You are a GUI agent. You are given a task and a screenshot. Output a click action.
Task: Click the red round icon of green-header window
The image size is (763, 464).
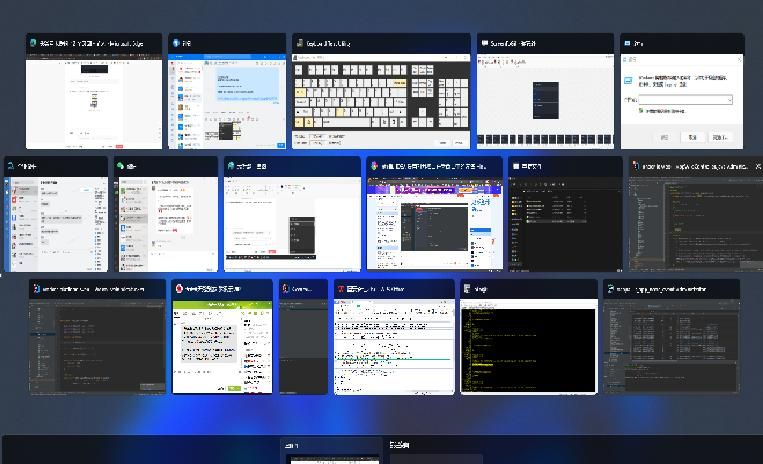coord(179,289)
